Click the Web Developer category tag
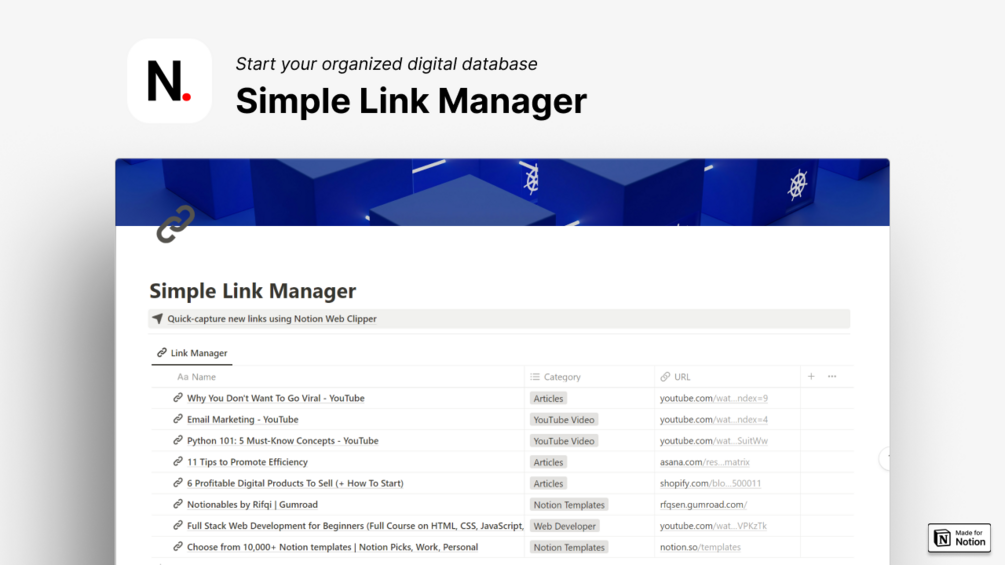Viewport: 1005px width, 565px height. pos(565,526)
